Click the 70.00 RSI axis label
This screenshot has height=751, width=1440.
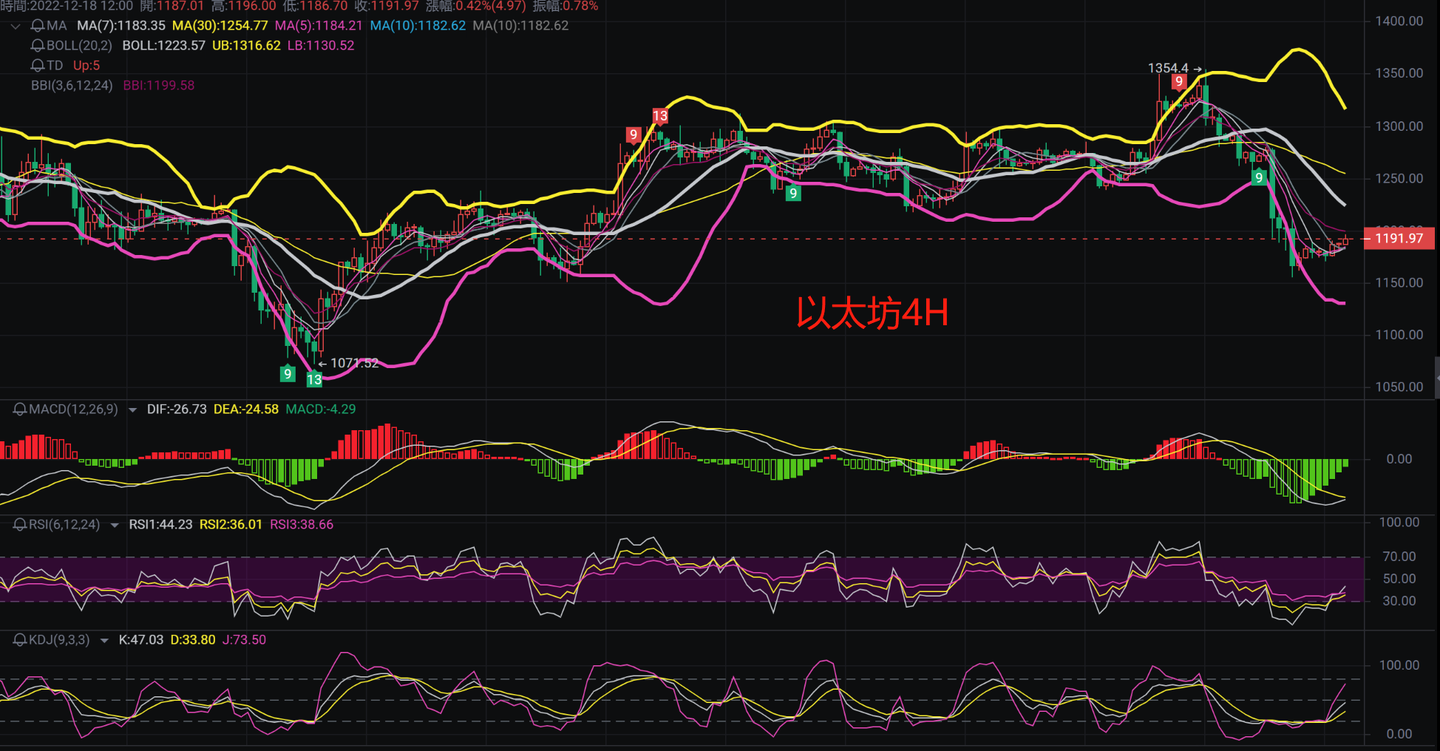(x=1401, y=556)
